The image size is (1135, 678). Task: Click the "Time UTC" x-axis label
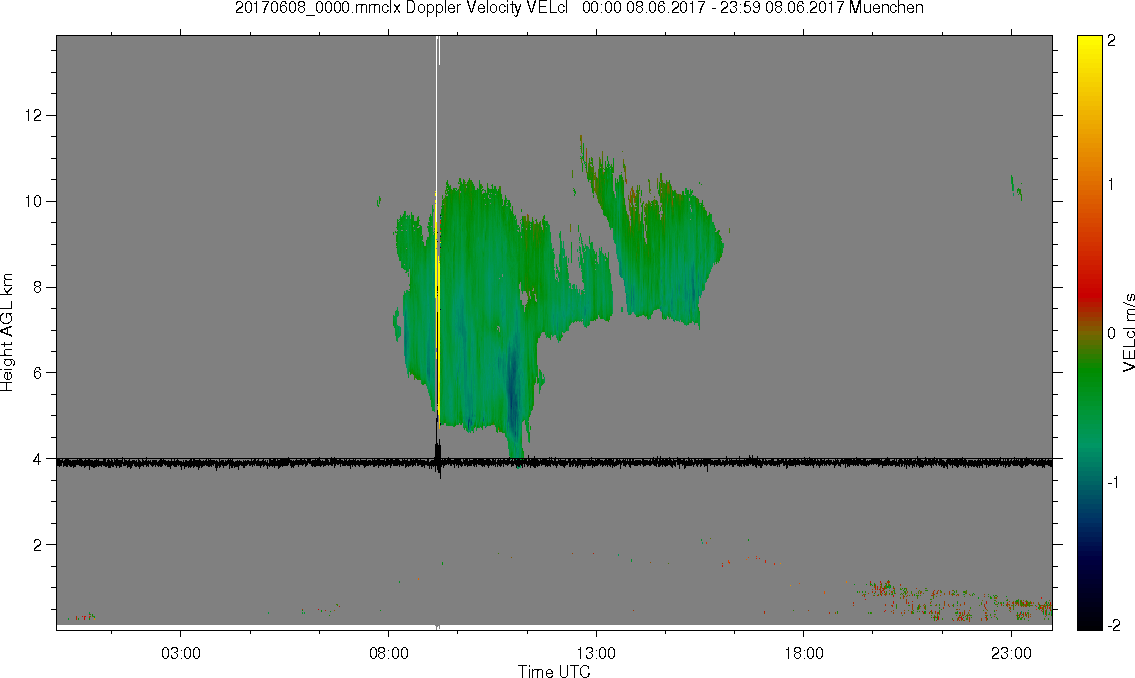554,671
